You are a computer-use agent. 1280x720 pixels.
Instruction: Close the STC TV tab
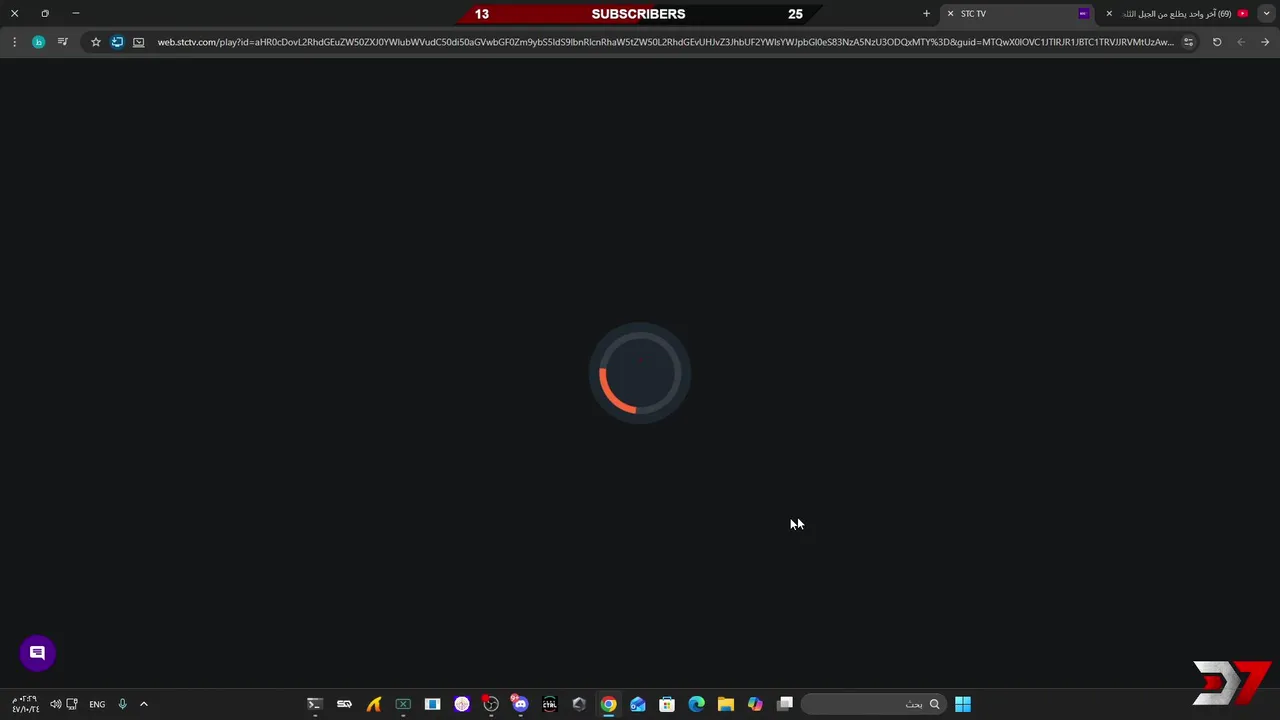950,14
